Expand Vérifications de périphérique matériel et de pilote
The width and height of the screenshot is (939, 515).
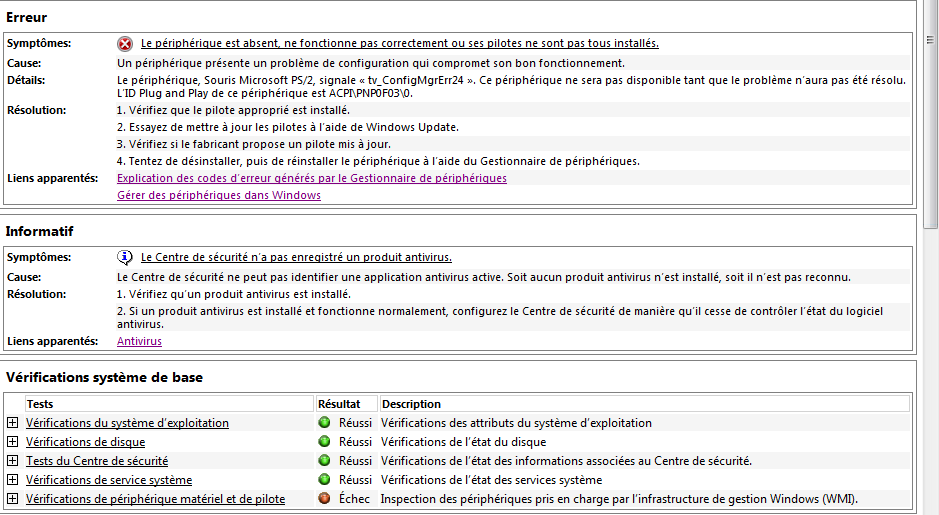pyautogui.click(x=13, y=498)
